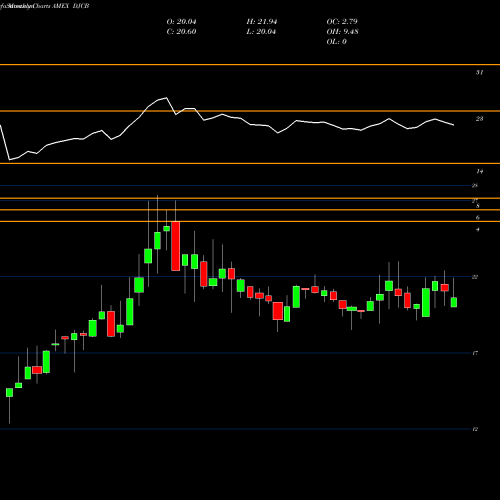Click the 'O: 20.04' open value

click(181, 22)
